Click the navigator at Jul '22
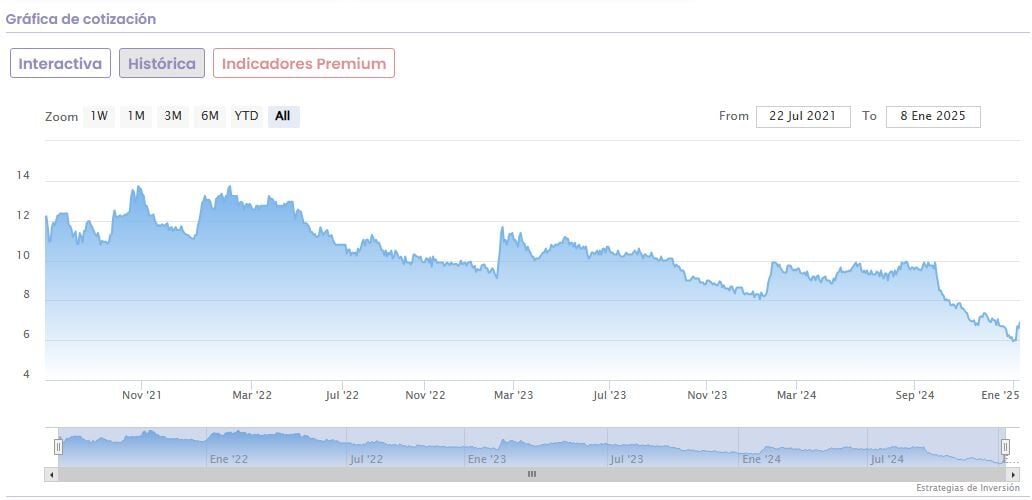The width and height of the screenshot is (1032, 500). 366,459
